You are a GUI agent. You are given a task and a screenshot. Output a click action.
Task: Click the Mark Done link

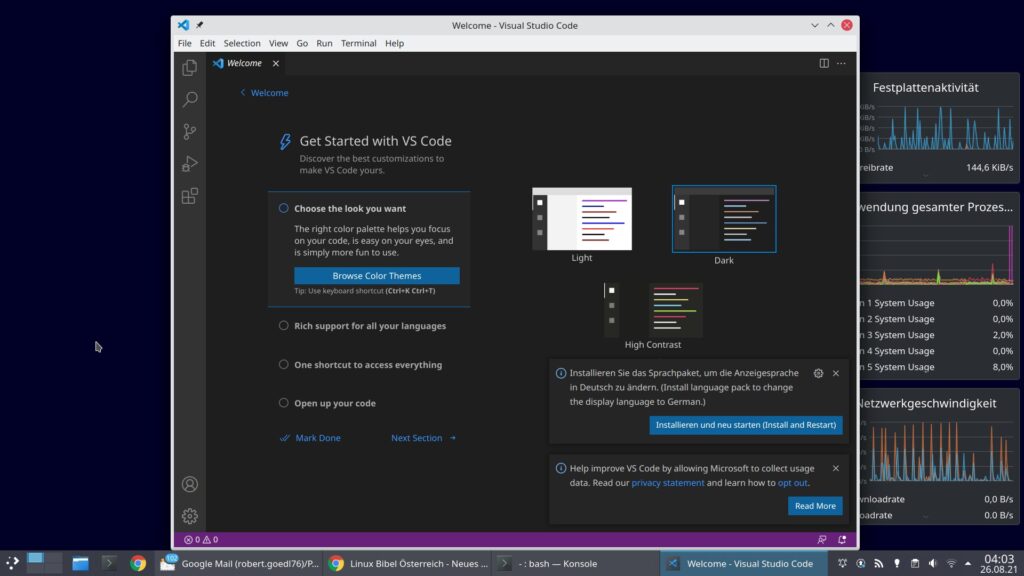click(310, 438)
